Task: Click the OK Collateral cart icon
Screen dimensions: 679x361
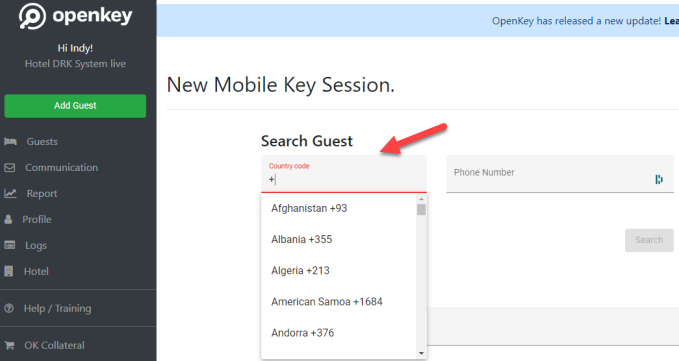Action: pyautogui.click(x=10, y=345)
